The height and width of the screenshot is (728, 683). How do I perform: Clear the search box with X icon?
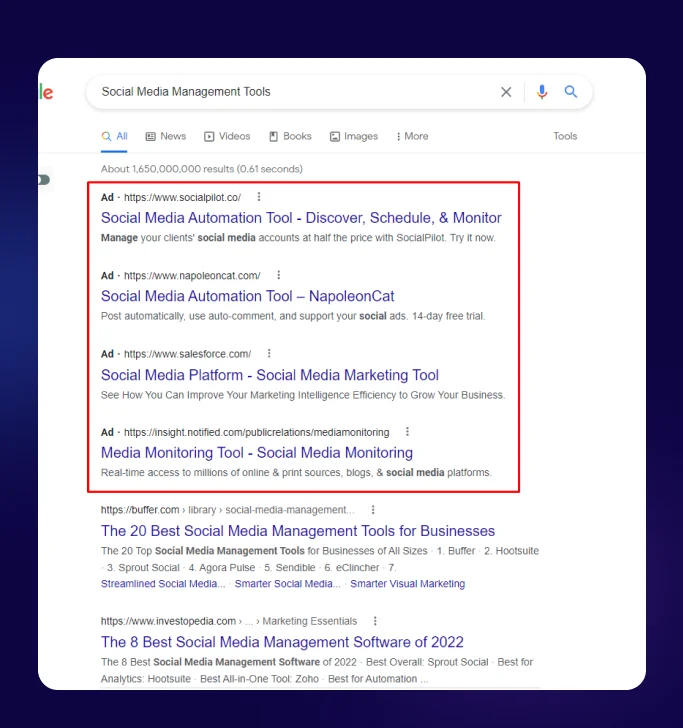(506, 92)
